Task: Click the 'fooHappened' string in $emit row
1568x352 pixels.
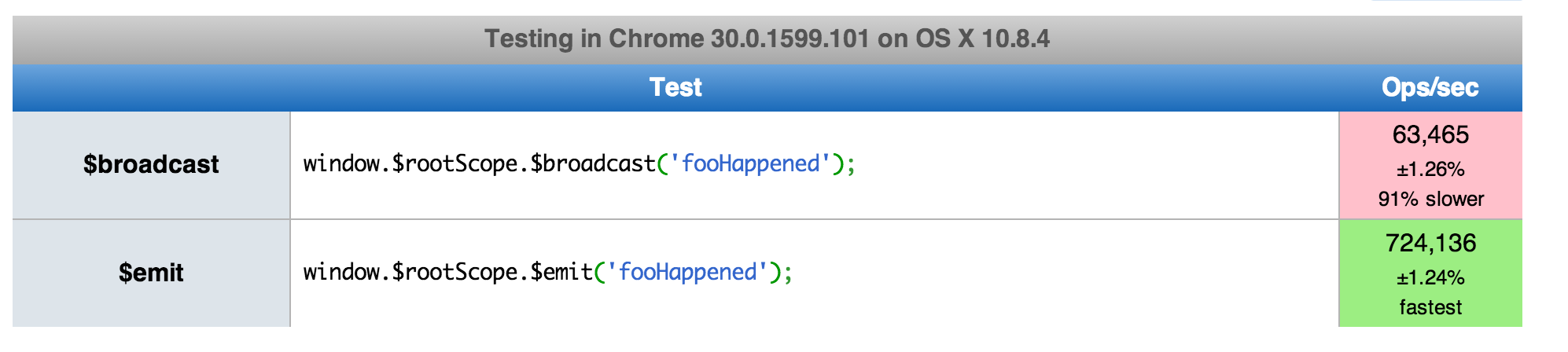Action: coord(688,272)
